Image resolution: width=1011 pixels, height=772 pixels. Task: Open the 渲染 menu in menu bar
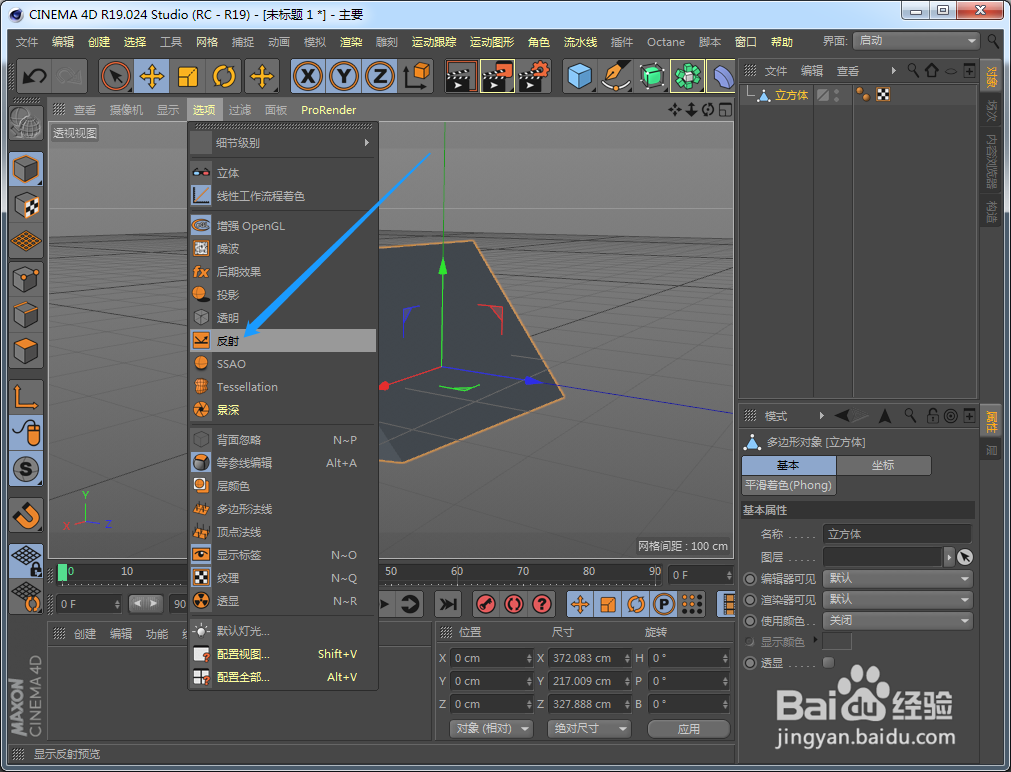click(351, 42)
